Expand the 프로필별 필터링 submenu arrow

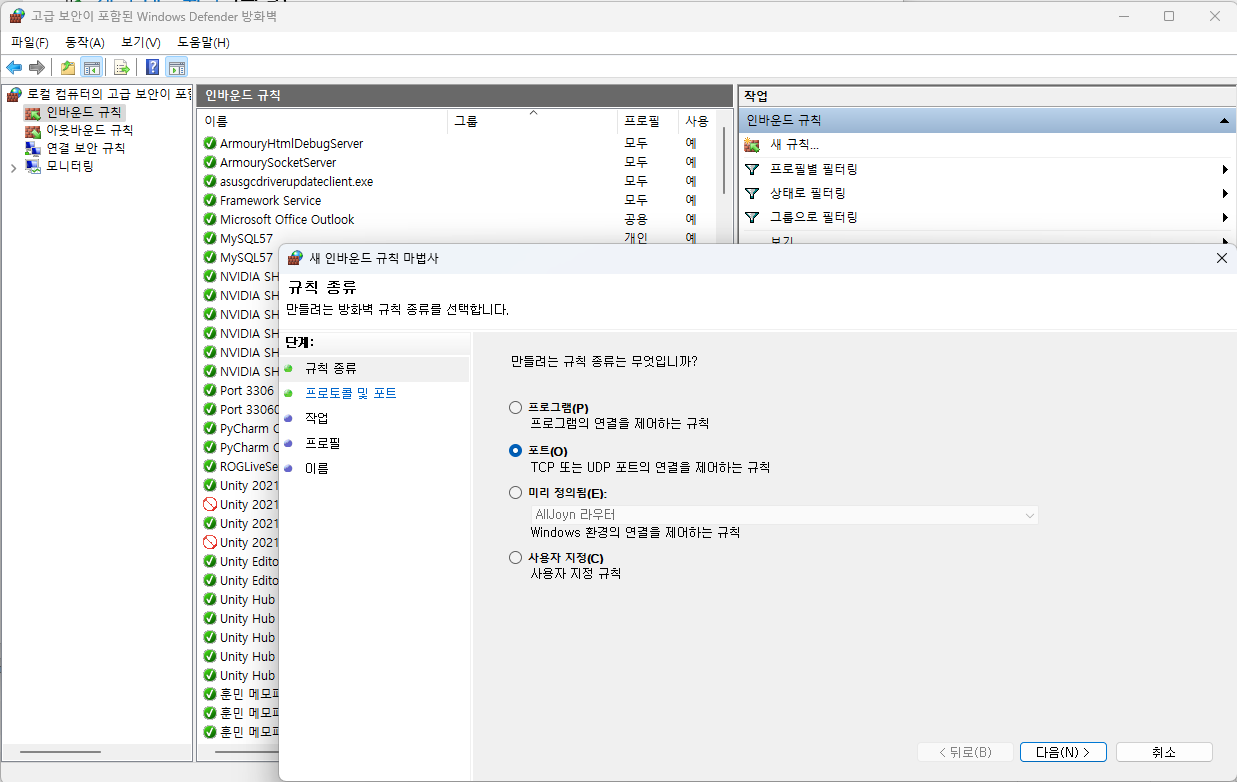click(1225, 169)
